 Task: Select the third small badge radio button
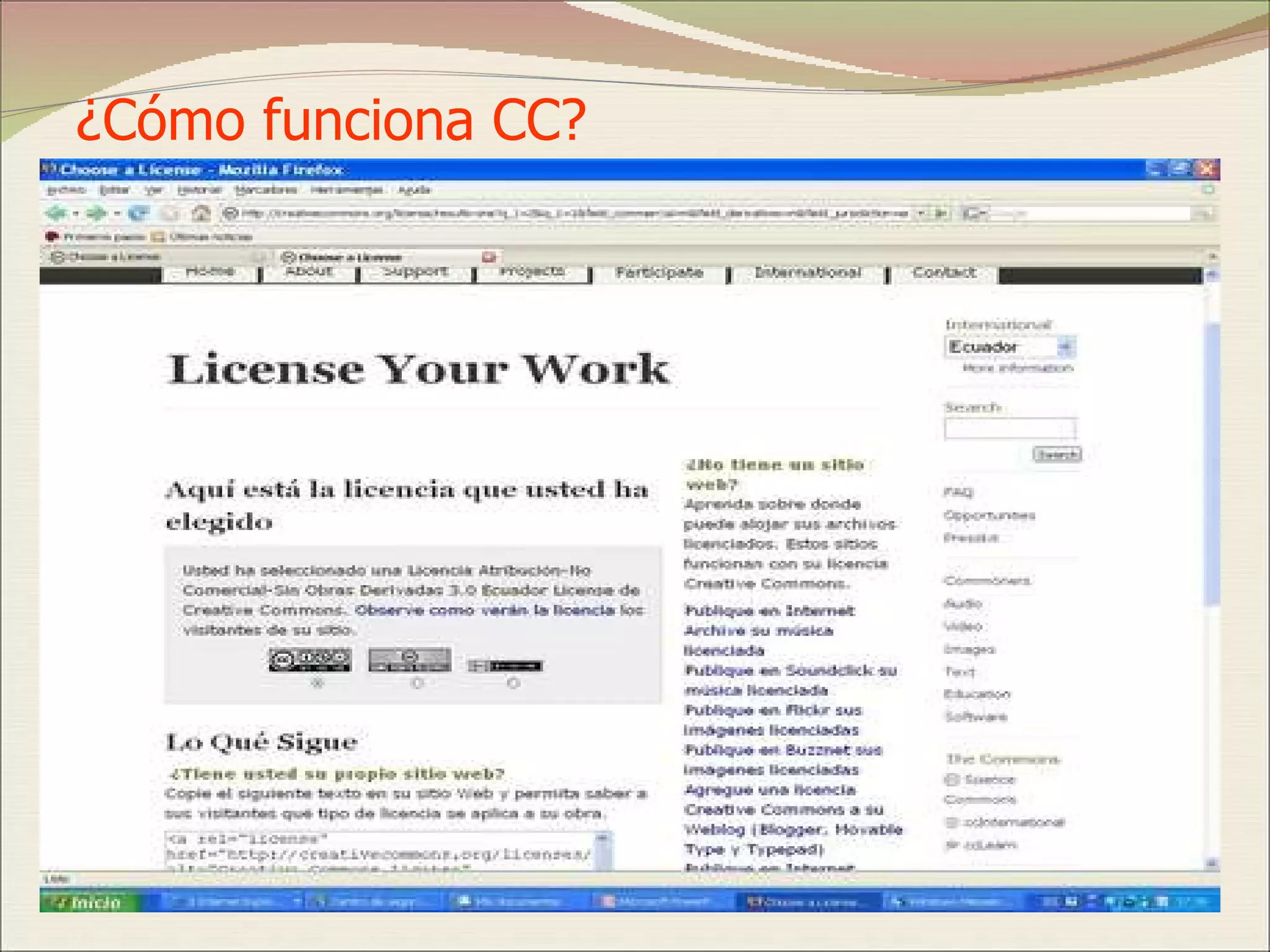(513, 683)
